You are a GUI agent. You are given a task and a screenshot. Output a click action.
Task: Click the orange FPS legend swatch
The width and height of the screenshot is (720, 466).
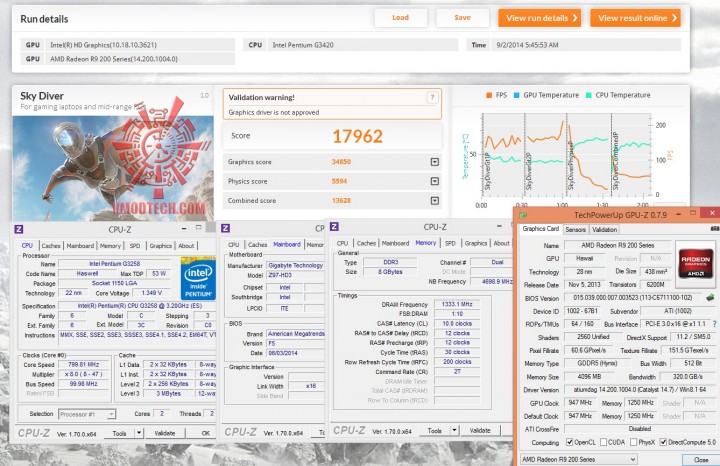pos(489,95)
